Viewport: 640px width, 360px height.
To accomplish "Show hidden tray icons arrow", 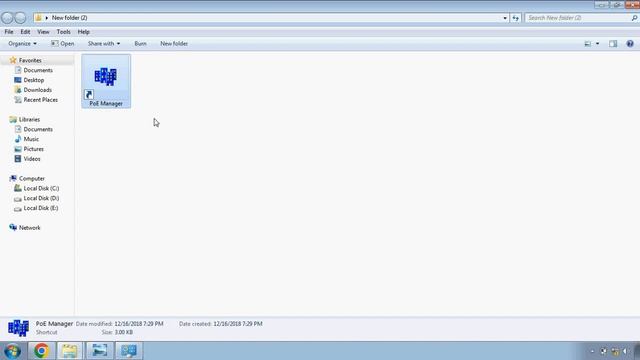I will point(592,351).
